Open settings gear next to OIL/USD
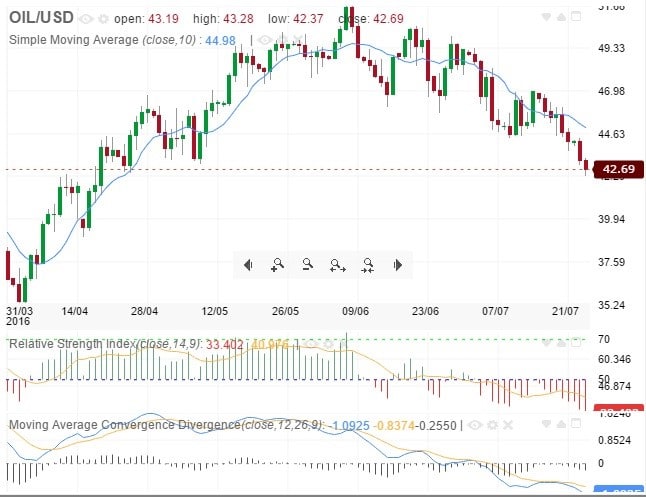 [x=103, y=19]
